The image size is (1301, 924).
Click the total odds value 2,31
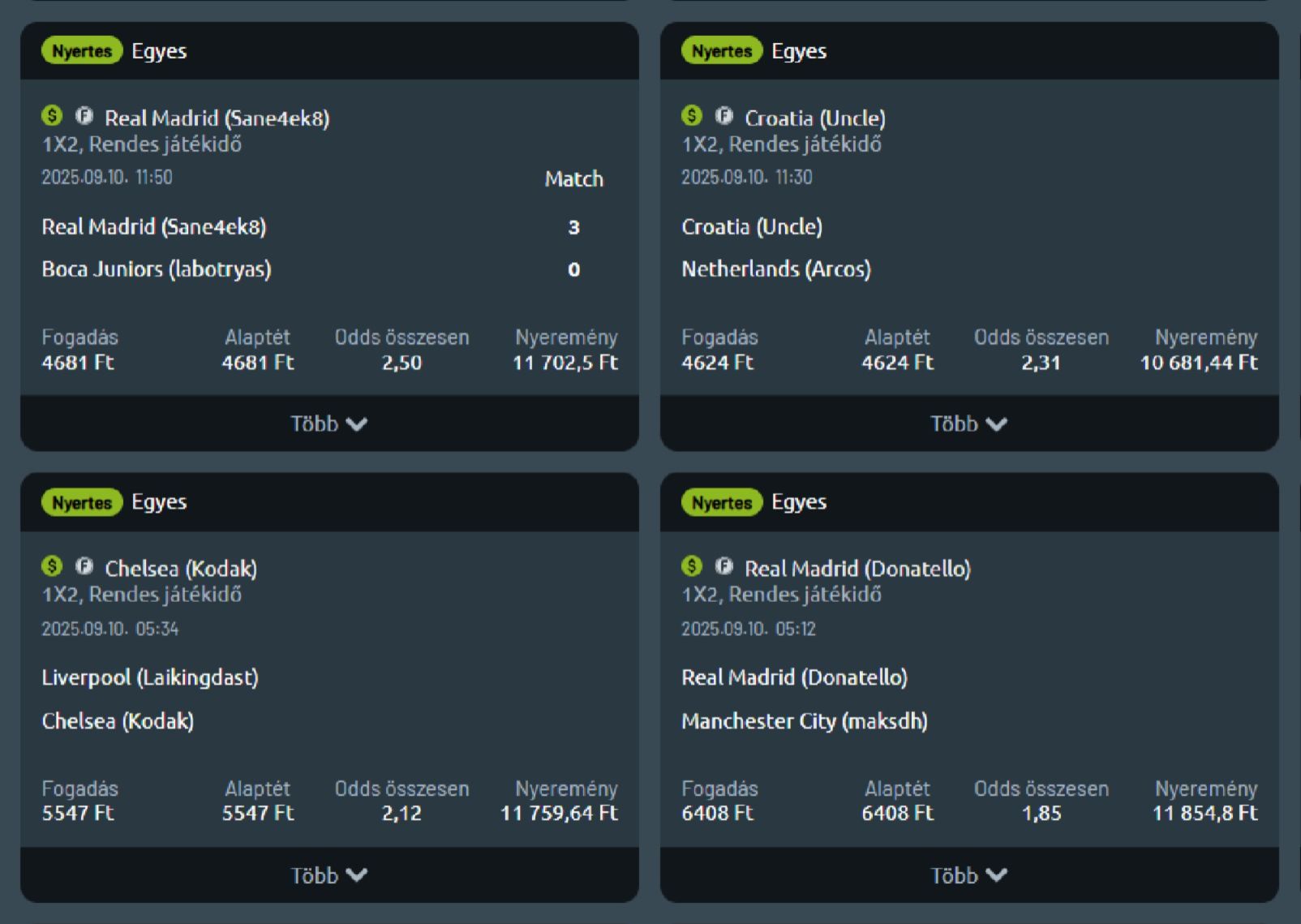coord(1041,363)
